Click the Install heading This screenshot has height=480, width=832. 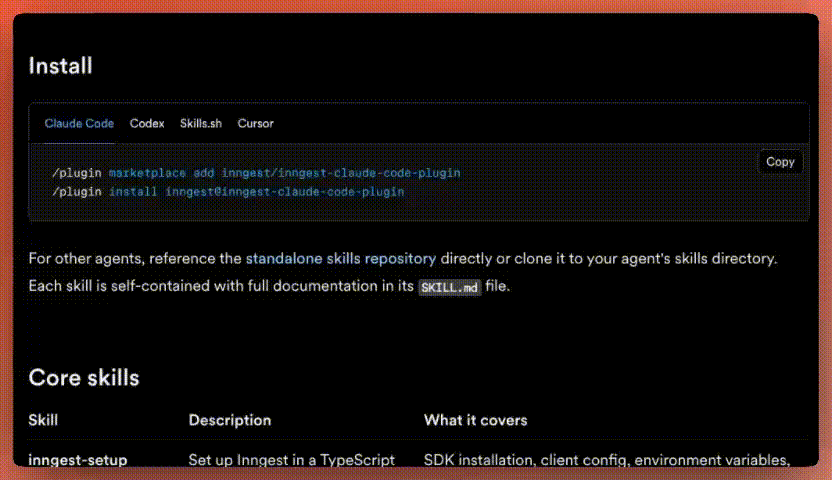[60, 66]
